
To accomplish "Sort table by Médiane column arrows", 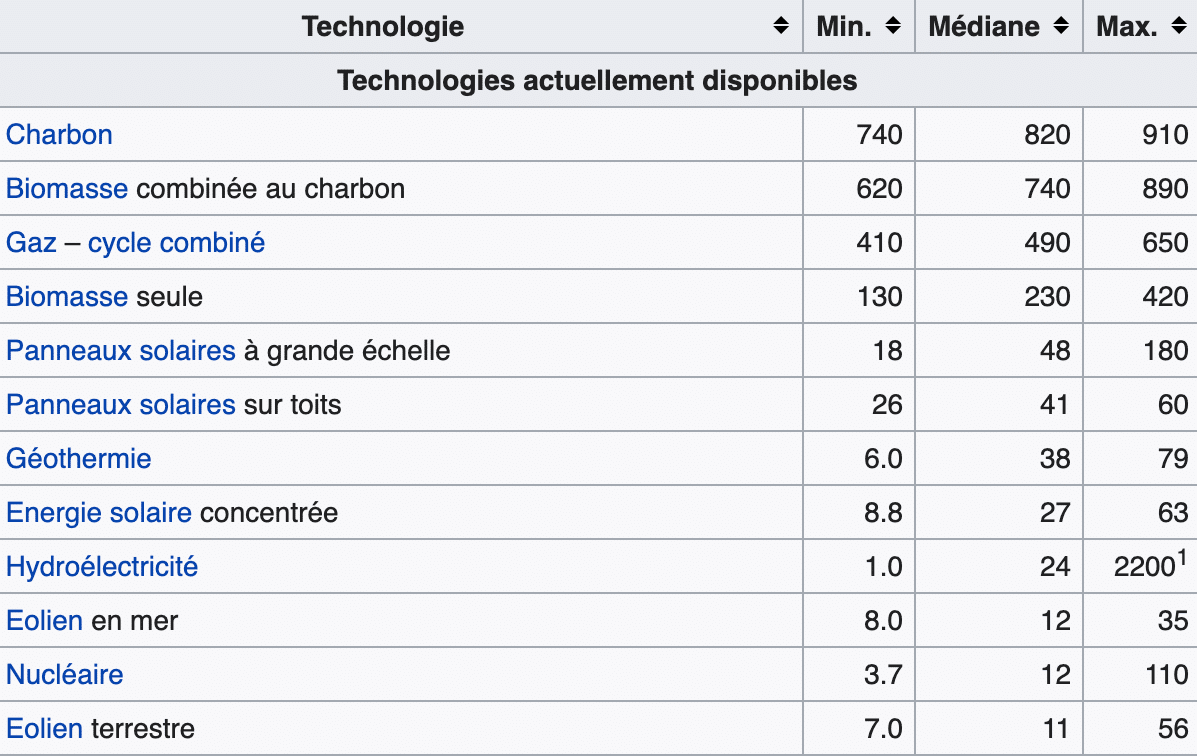I will tap(1060, 26).
